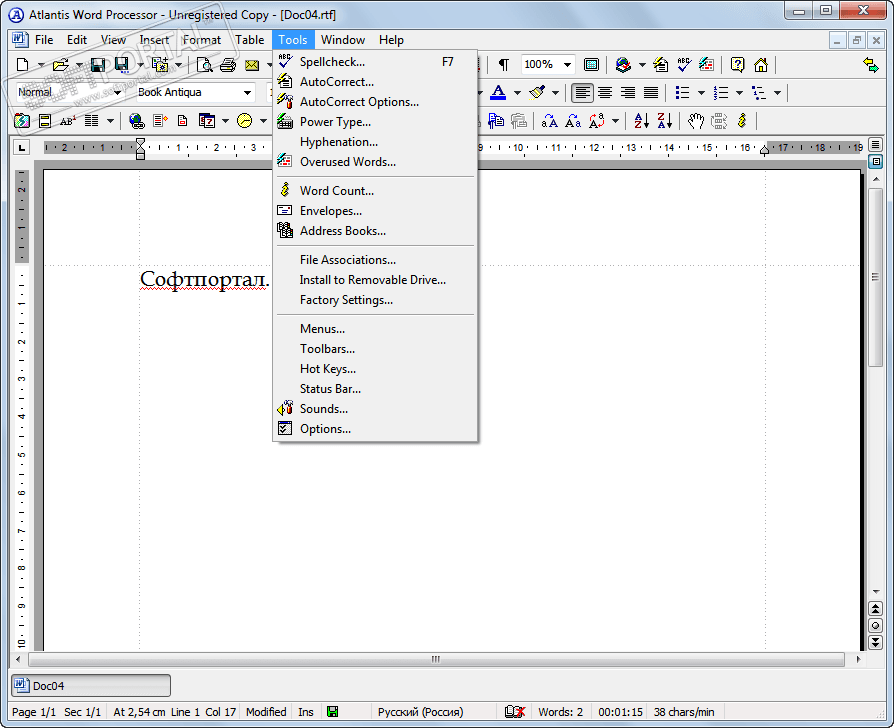This screenshot has height=728, width=894.
Task: Toggle center alignment
Action: tap(605, 92)
